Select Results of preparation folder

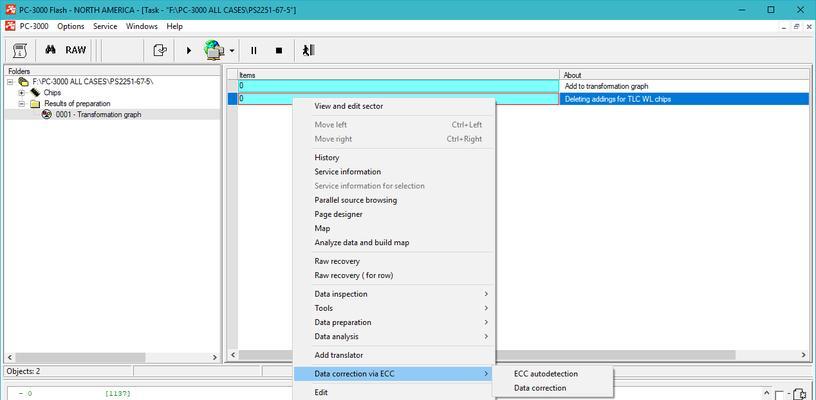(x=77, y=104)
